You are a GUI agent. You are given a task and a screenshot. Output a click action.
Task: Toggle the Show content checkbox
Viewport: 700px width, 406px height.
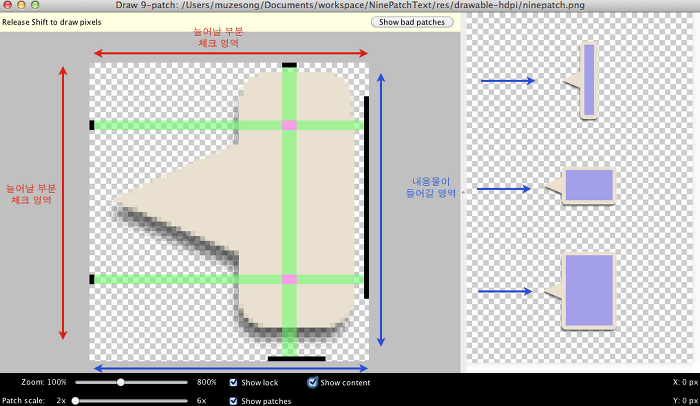click(x=312, y=382)
